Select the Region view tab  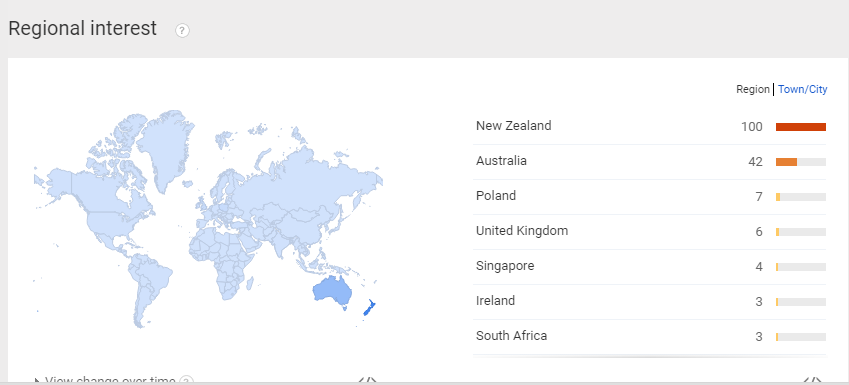[753, 89]
